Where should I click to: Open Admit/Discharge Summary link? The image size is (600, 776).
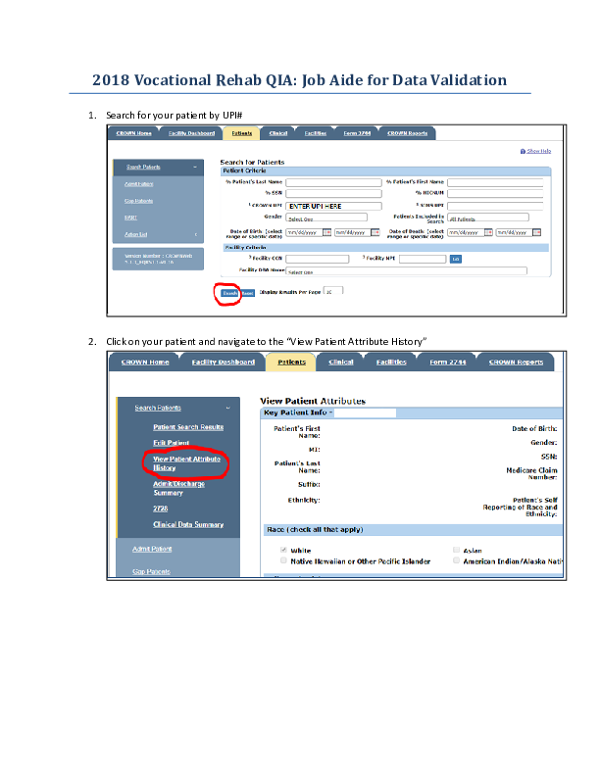[179, 488]
